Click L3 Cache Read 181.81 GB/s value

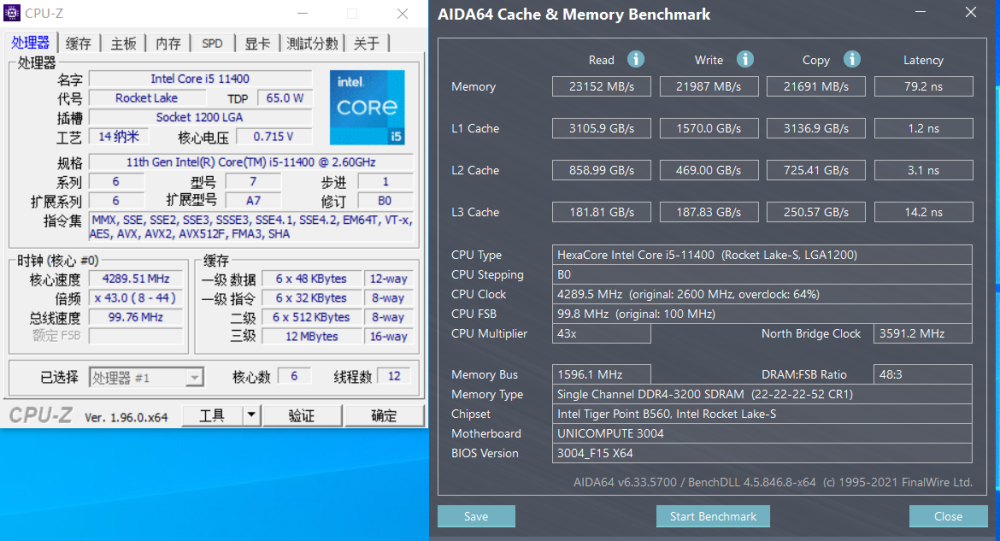click(601, 212)
